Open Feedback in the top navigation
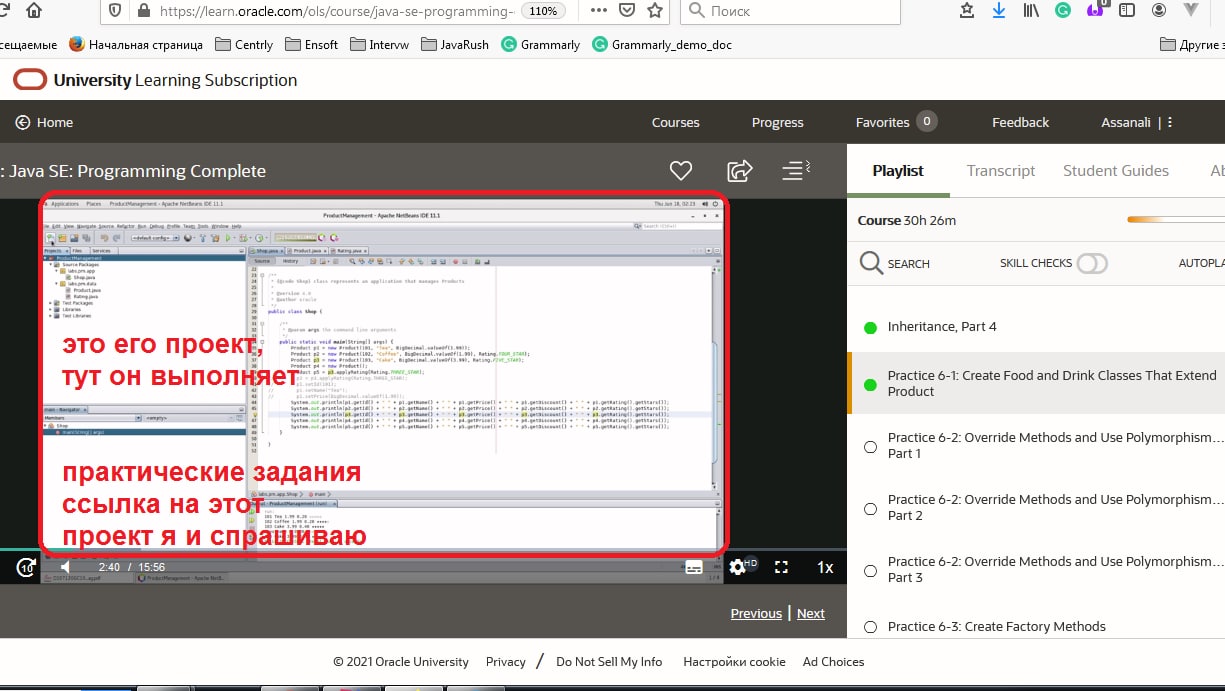 click(1021, 122)
